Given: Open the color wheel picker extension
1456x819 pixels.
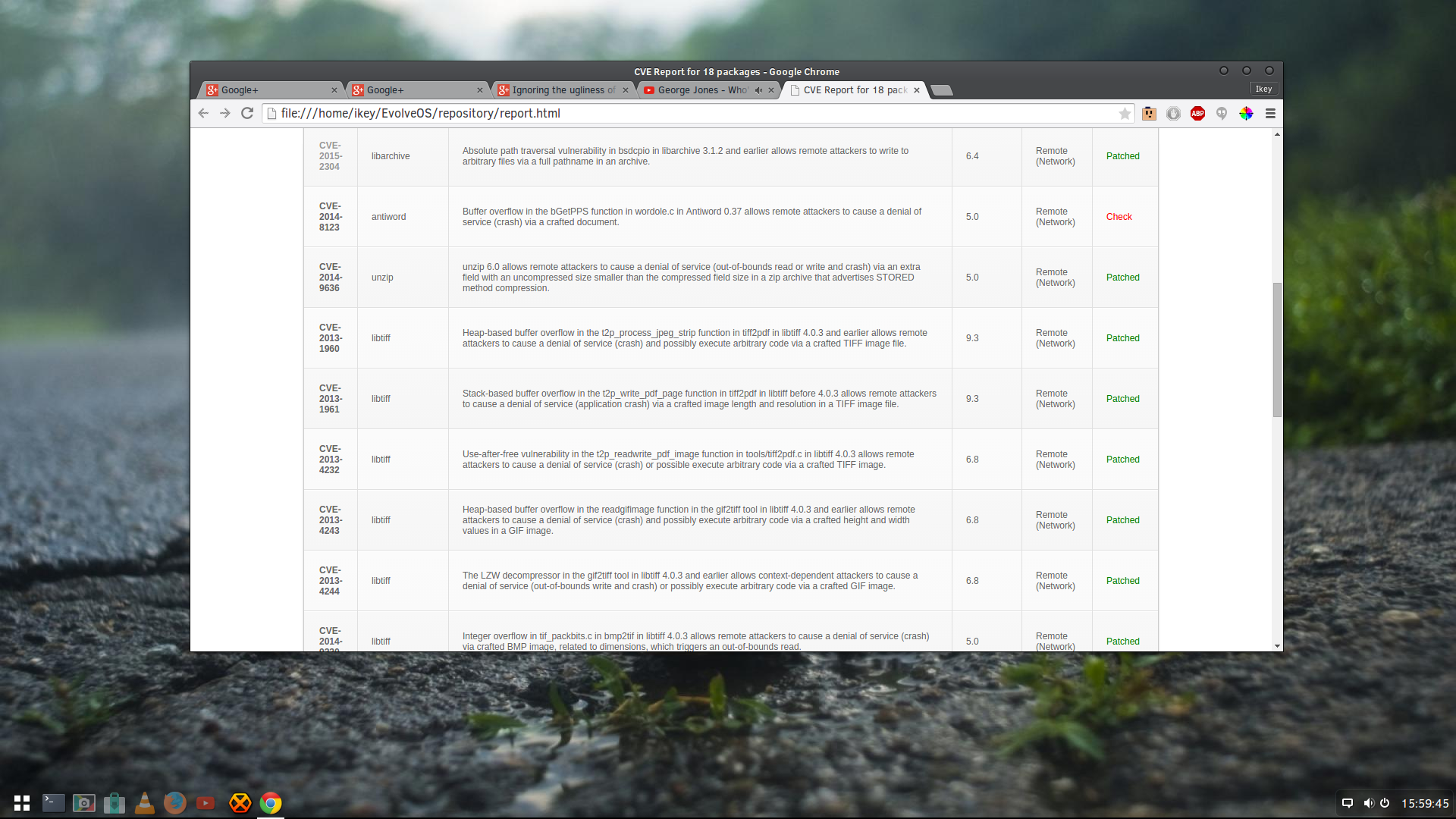Looking at the screenshot, I should [x=1246, y=114].
